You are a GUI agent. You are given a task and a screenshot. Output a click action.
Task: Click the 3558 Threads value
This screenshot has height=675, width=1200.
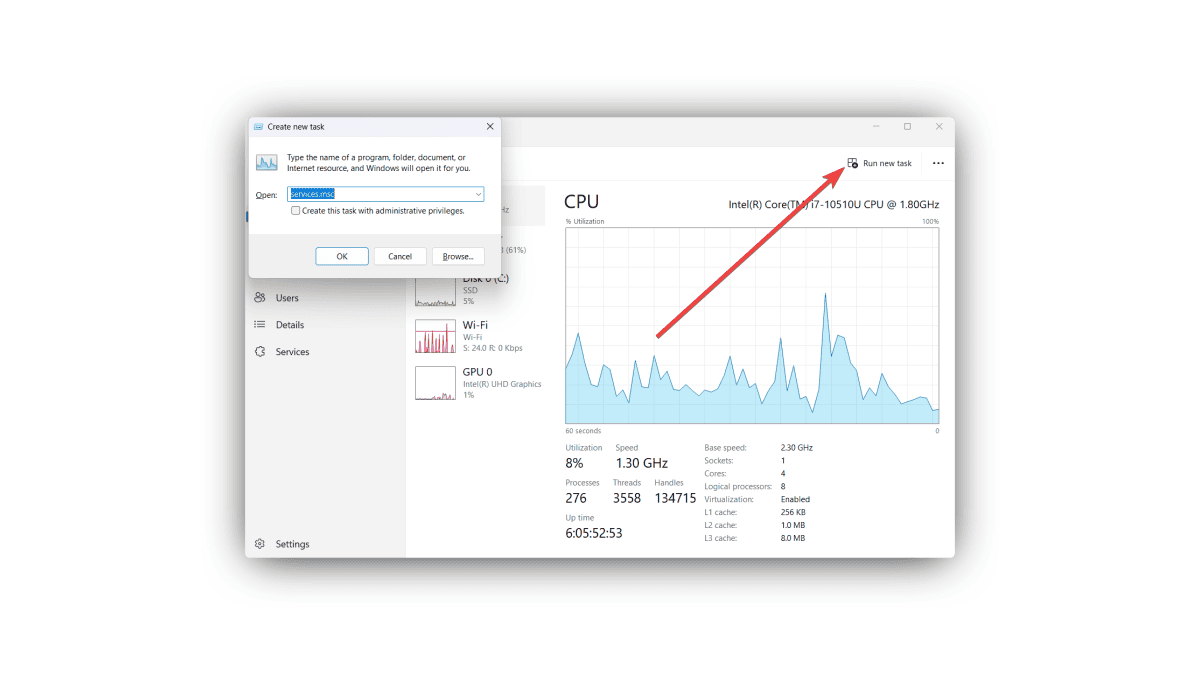tap(627, 498)
